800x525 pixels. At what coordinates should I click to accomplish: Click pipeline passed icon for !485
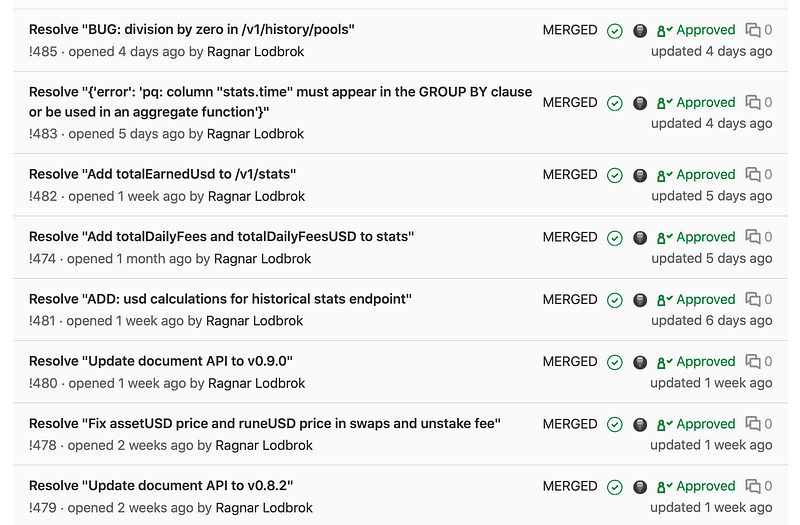click(615, 31)
